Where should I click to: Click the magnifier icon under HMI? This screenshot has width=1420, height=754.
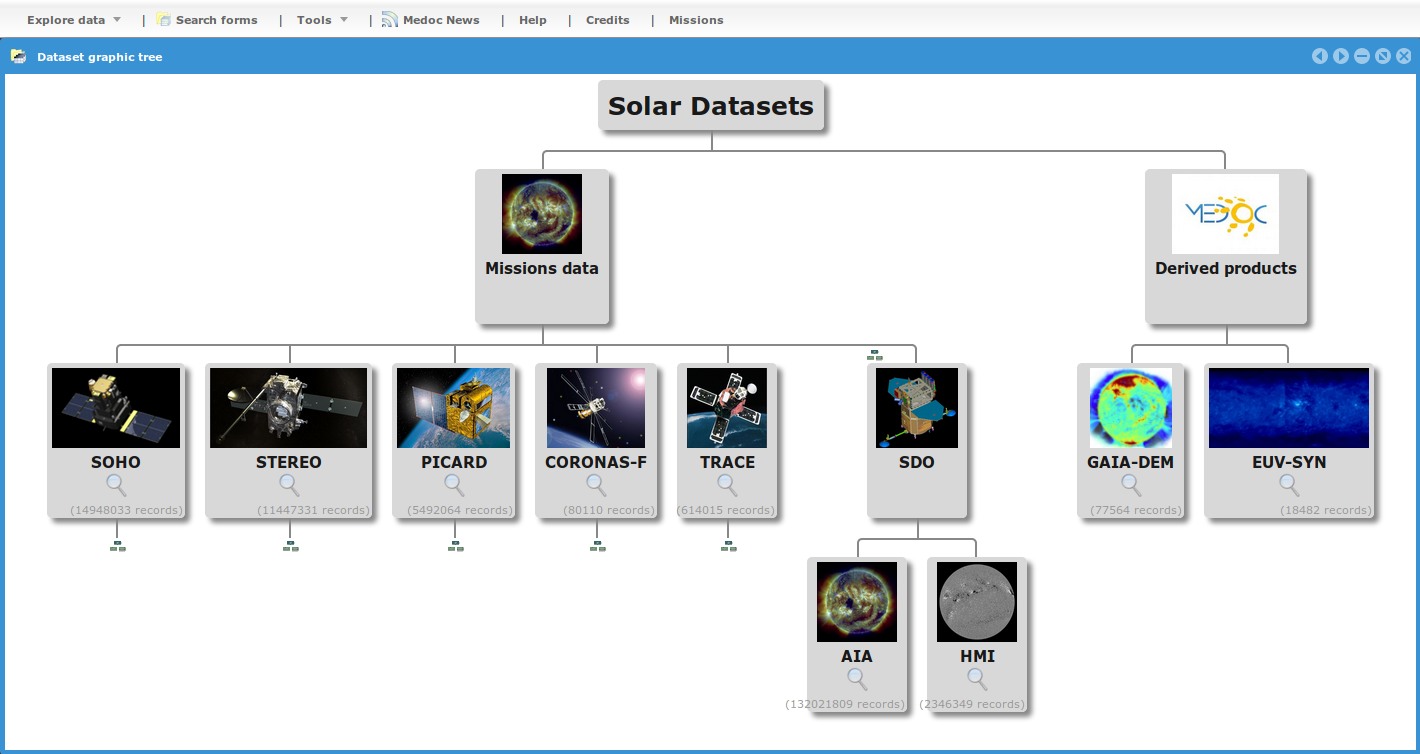(x=977, y=679)
